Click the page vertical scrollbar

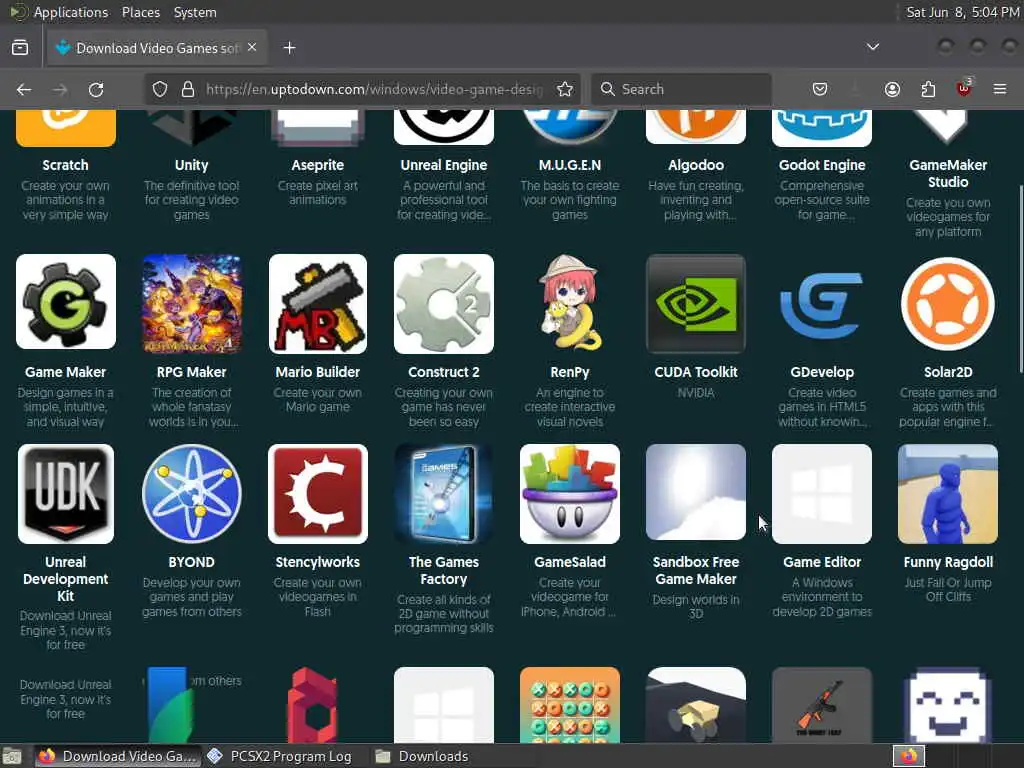(x=1019, y=280)
